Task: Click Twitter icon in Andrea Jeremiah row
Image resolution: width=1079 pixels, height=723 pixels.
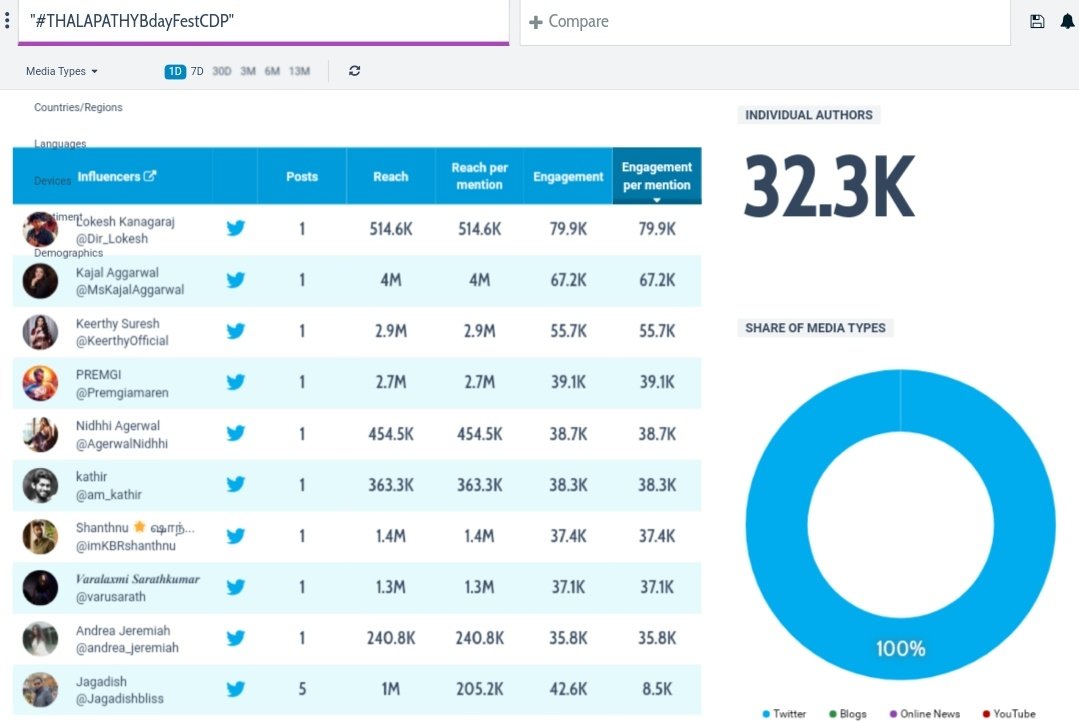Action: [236, 638]
